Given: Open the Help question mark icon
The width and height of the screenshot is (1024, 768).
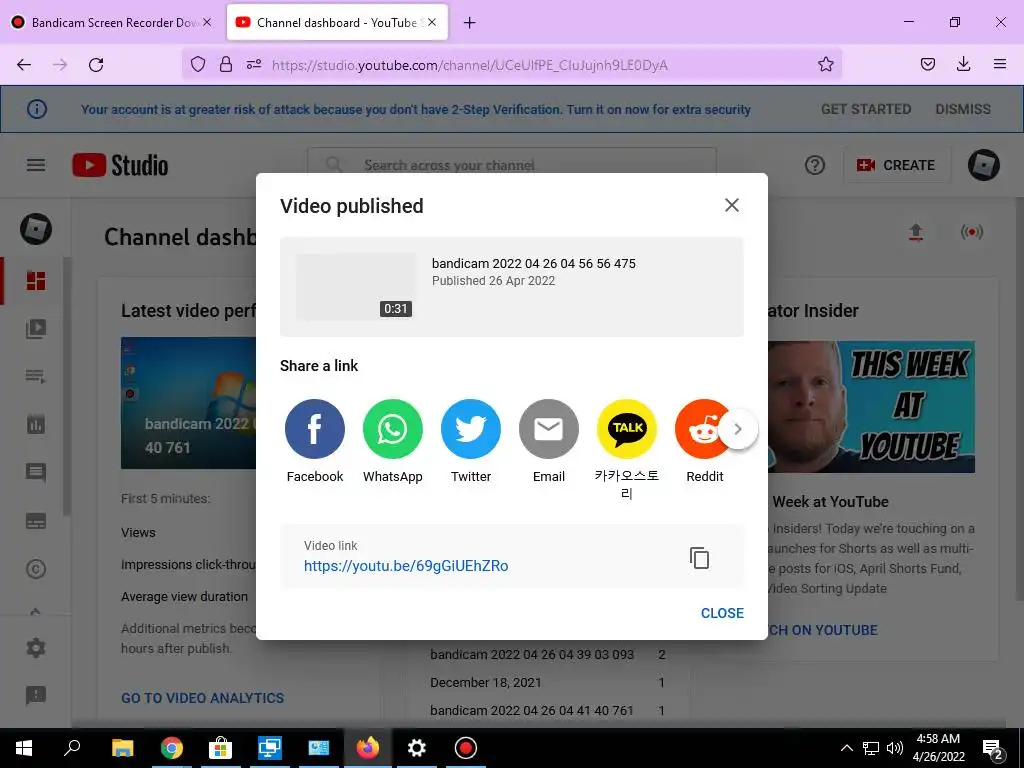Looking at the screenshot, I should [814, 165].
